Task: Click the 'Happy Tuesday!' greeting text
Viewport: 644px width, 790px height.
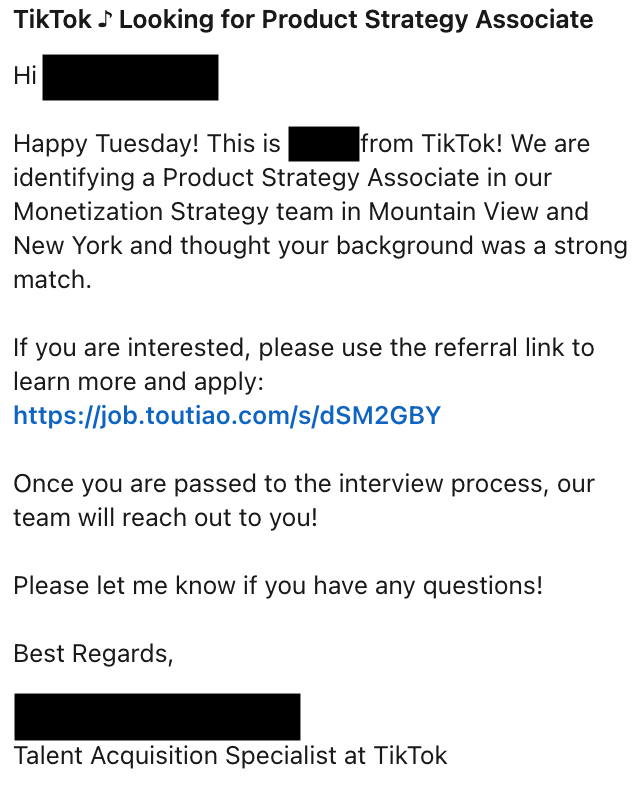Action: (x=106, y=144)
